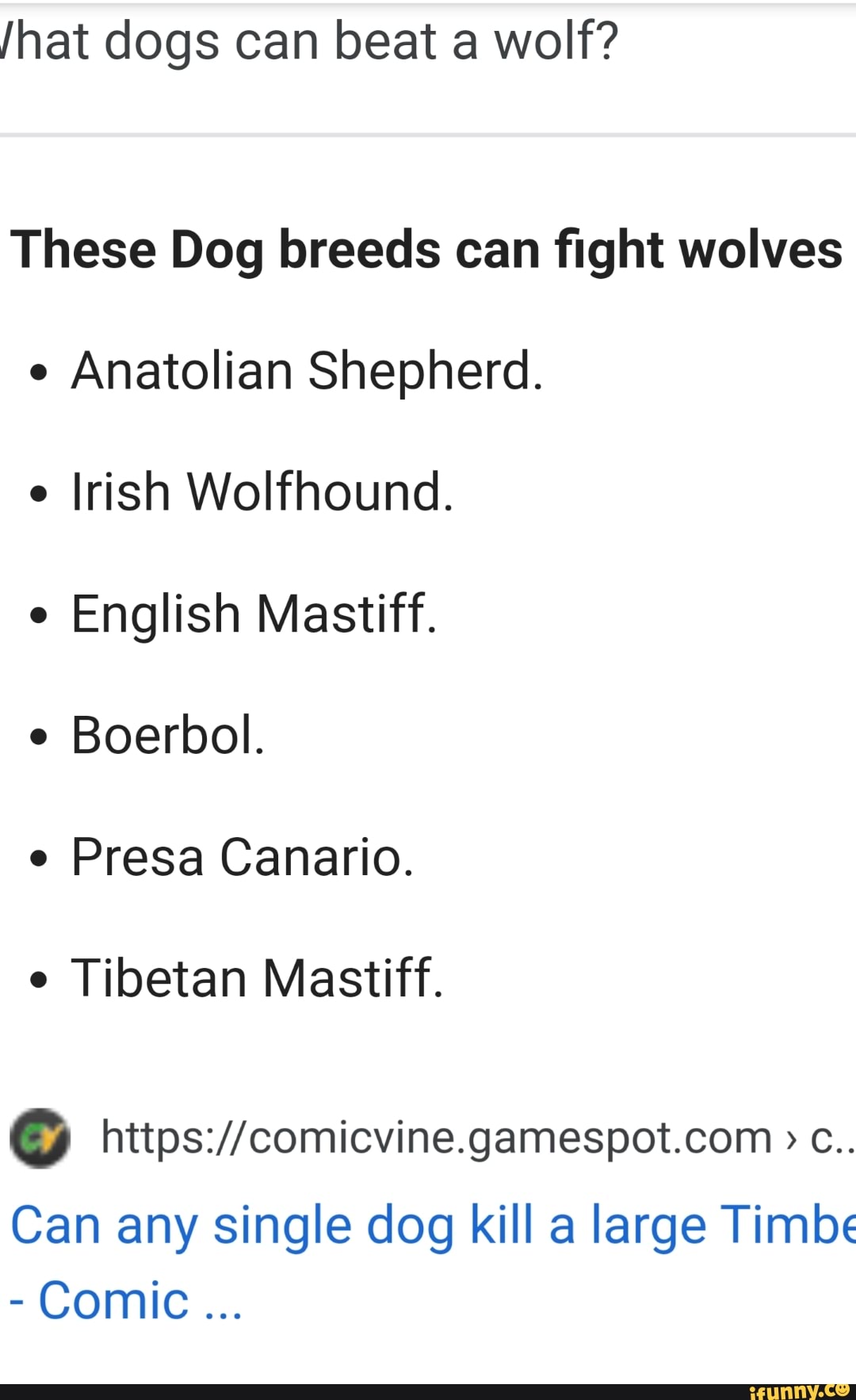Click the Comic Vine favicon icon
This screenshot has height=1400, width=856.
point(38,1137)
